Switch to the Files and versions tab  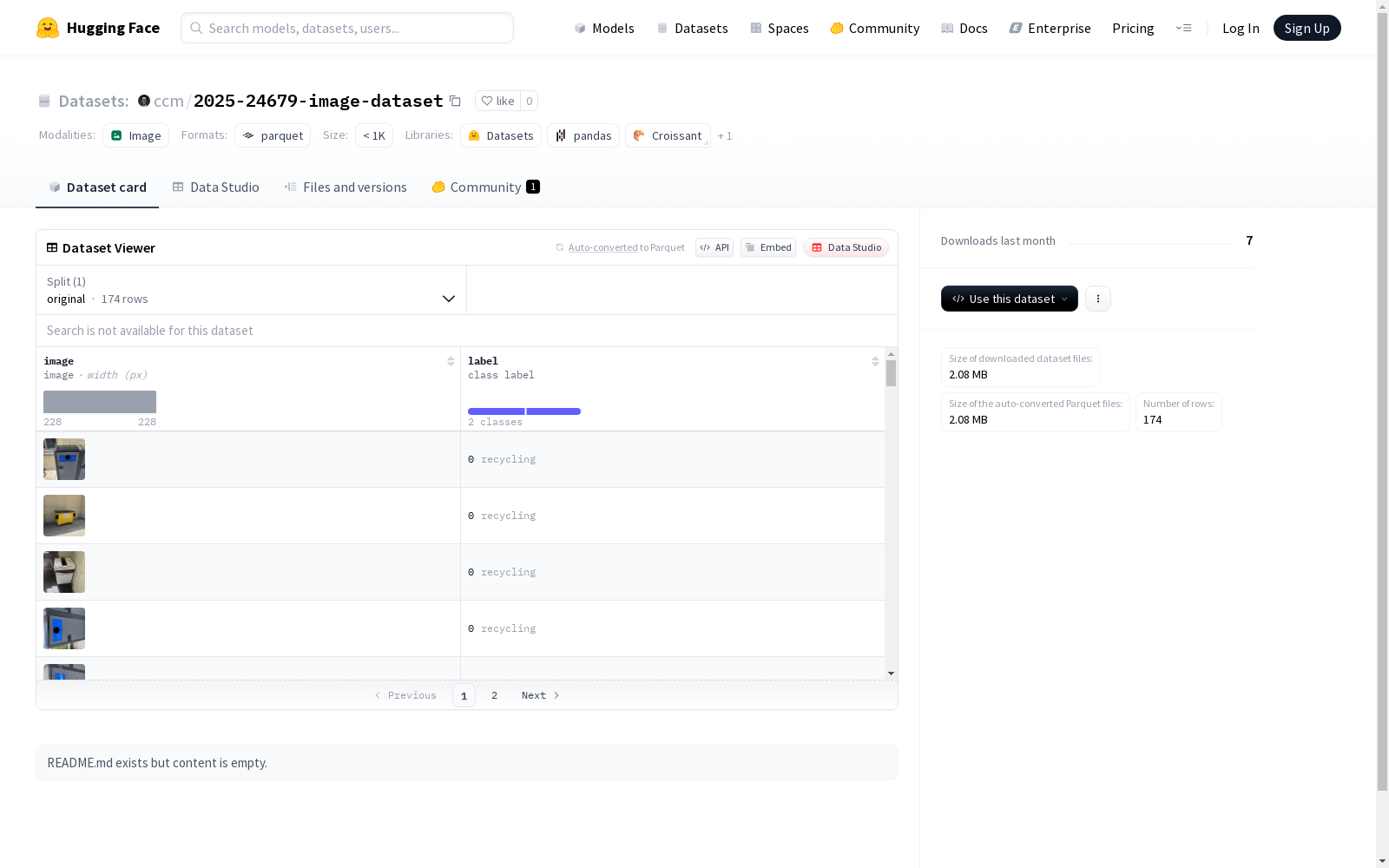[346, 187]
